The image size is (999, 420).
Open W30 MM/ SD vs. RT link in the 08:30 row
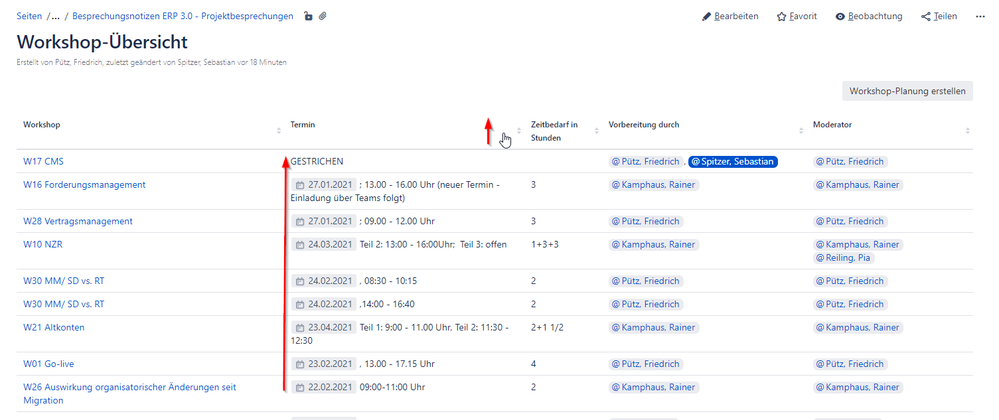click(x=64, y=281)
